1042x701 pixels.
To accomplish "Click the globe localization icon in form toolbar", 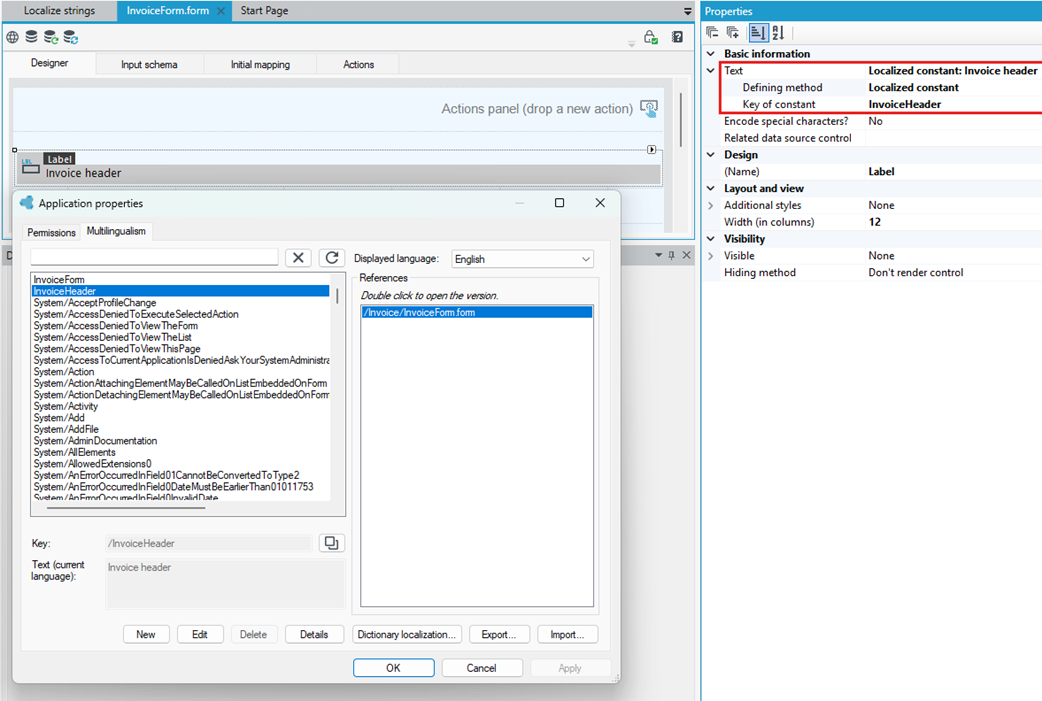I will coord(12,37).
